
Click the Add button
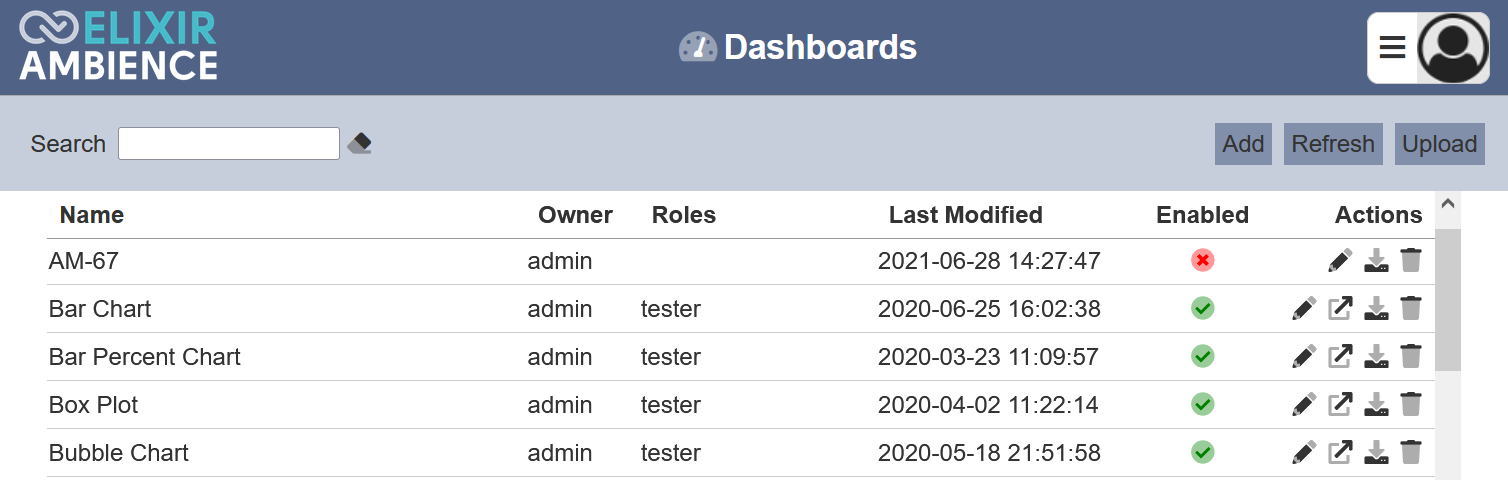click(1243, 144)
